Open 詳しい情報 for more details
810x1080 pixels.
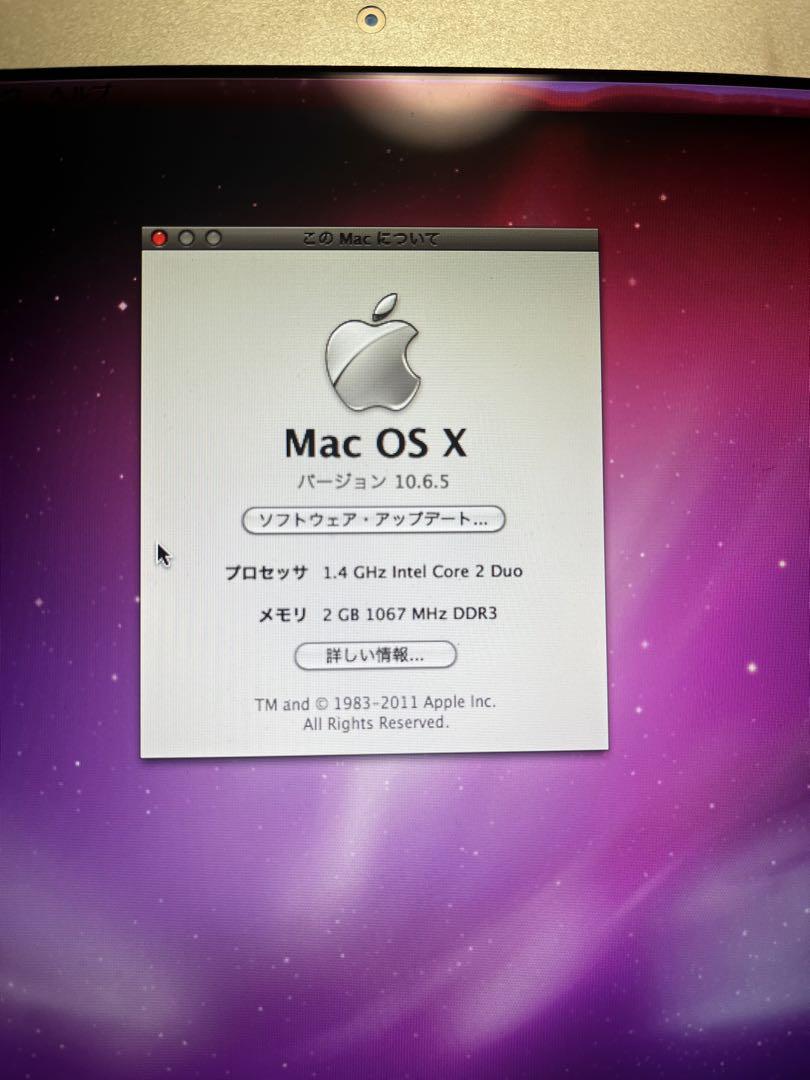click(x=375, y=655)
